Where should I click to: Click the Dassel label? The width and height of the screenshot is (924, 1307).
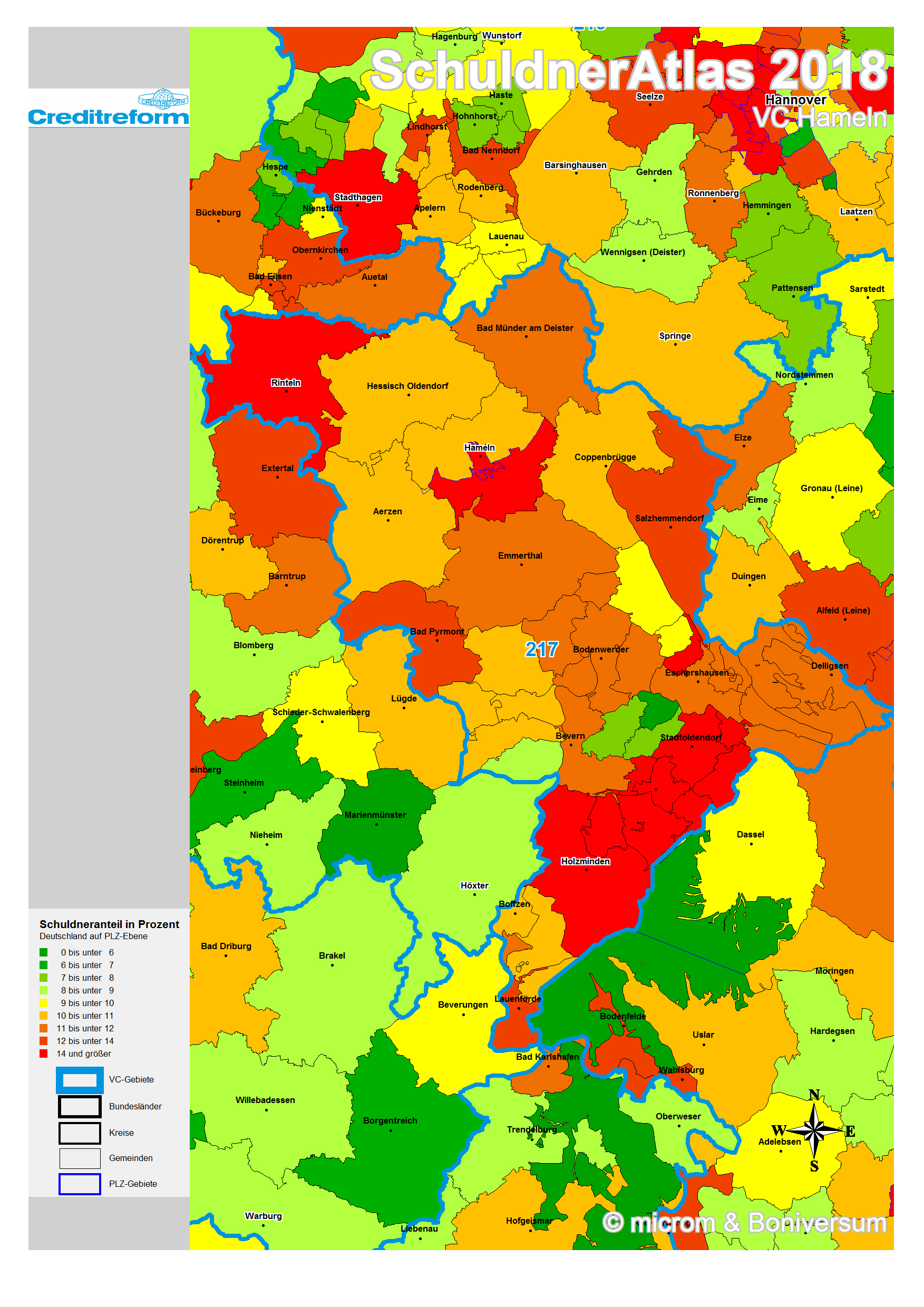click(751, 834)
